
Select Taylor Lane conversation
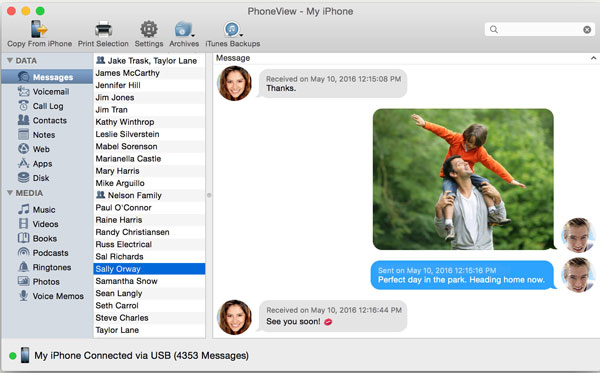point(149,330)
